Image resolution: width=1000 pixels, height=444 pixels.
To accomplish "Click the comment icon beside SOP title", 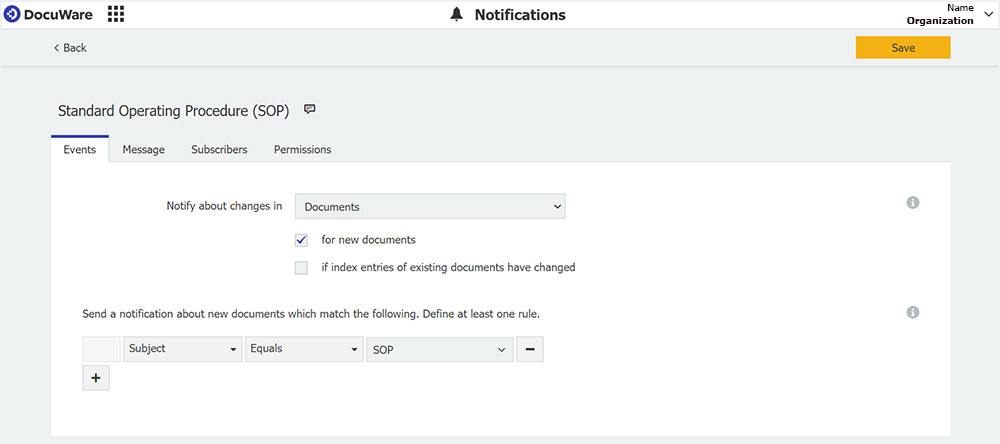I will 310,110.
